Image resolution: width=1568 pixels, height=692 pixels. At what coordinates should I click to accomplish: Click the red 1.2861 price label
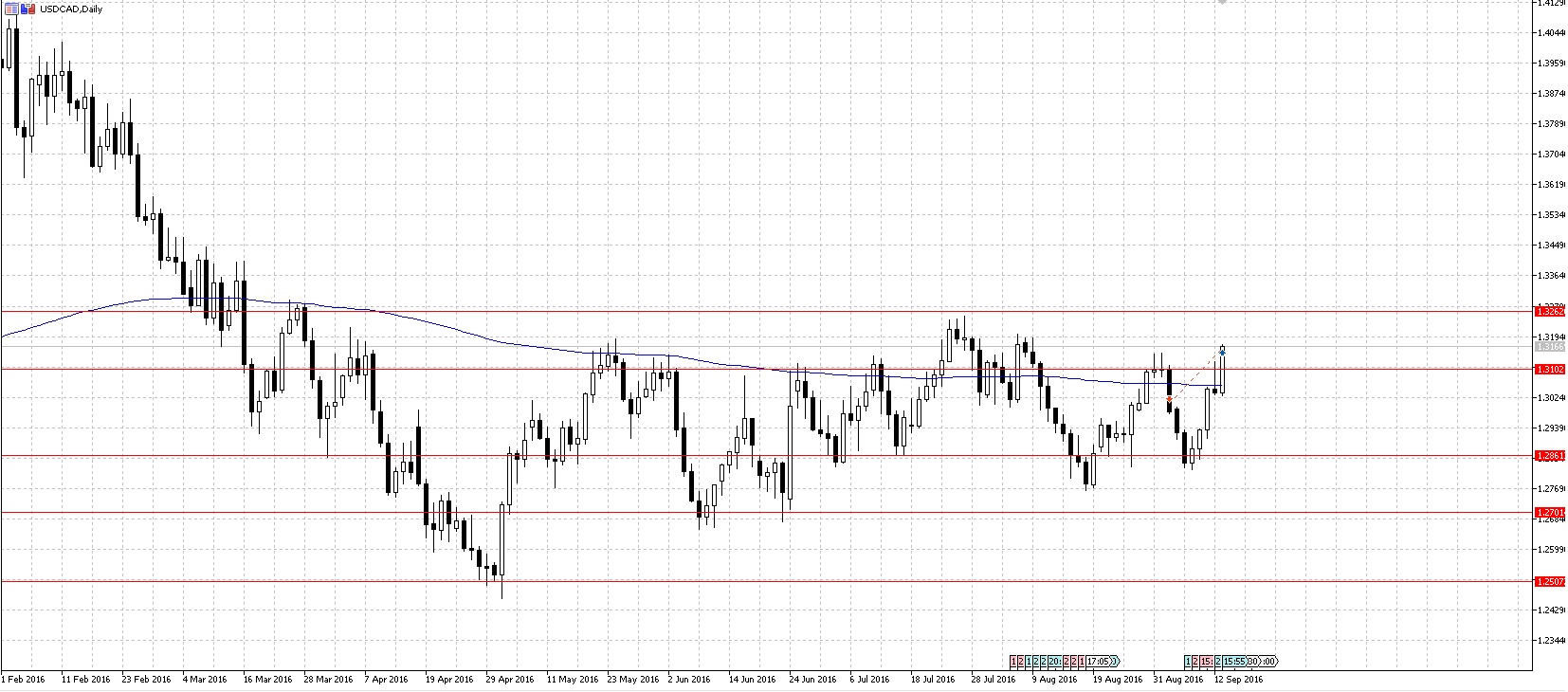(1549, 455)
